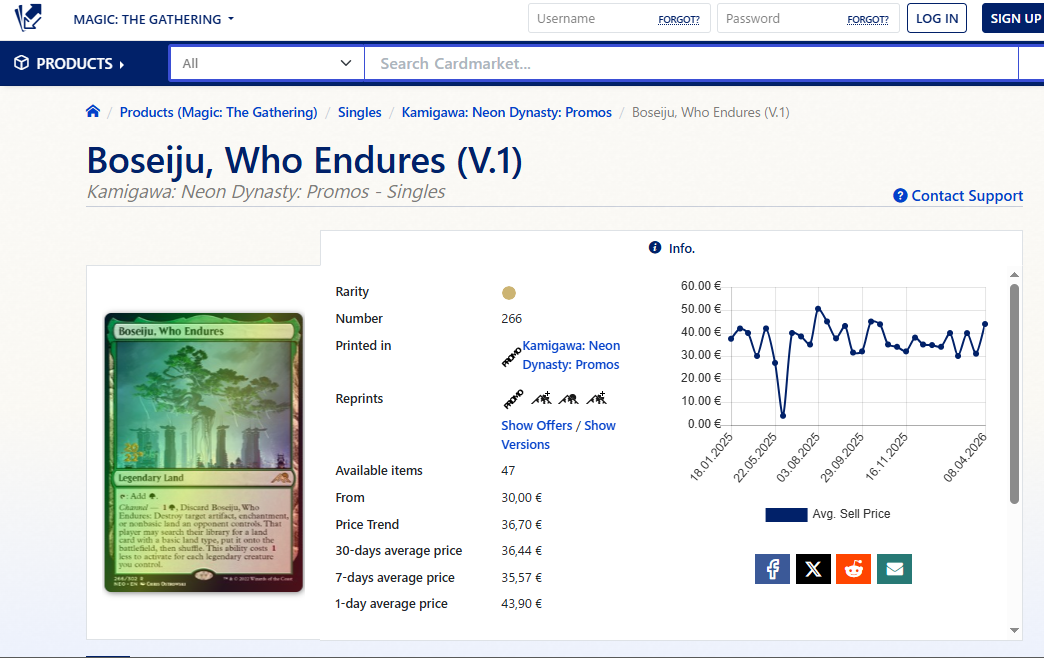Screen dimensions: 1044x658
Task: Click the scrollbar down arrow
Action: (1014, 630)
